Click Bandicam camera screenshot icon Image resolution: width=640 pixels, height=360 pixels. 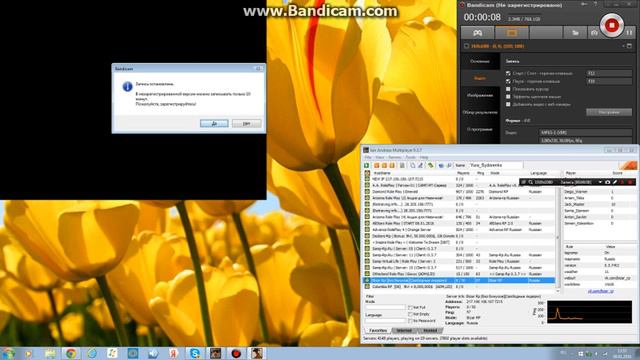pyautogui.click(x=594, y=33)
